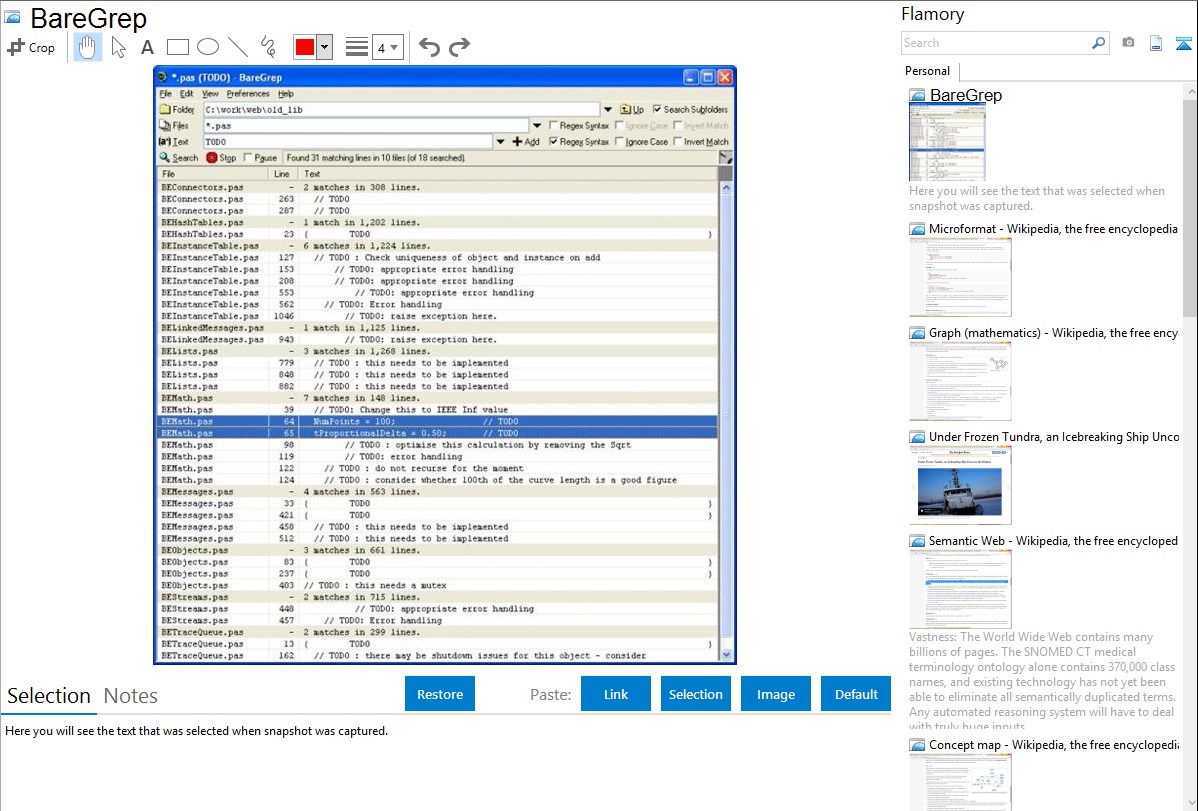Expand the Files pattern dropdown
Viewport: 1198px width, 811px height.
[536, 125]
